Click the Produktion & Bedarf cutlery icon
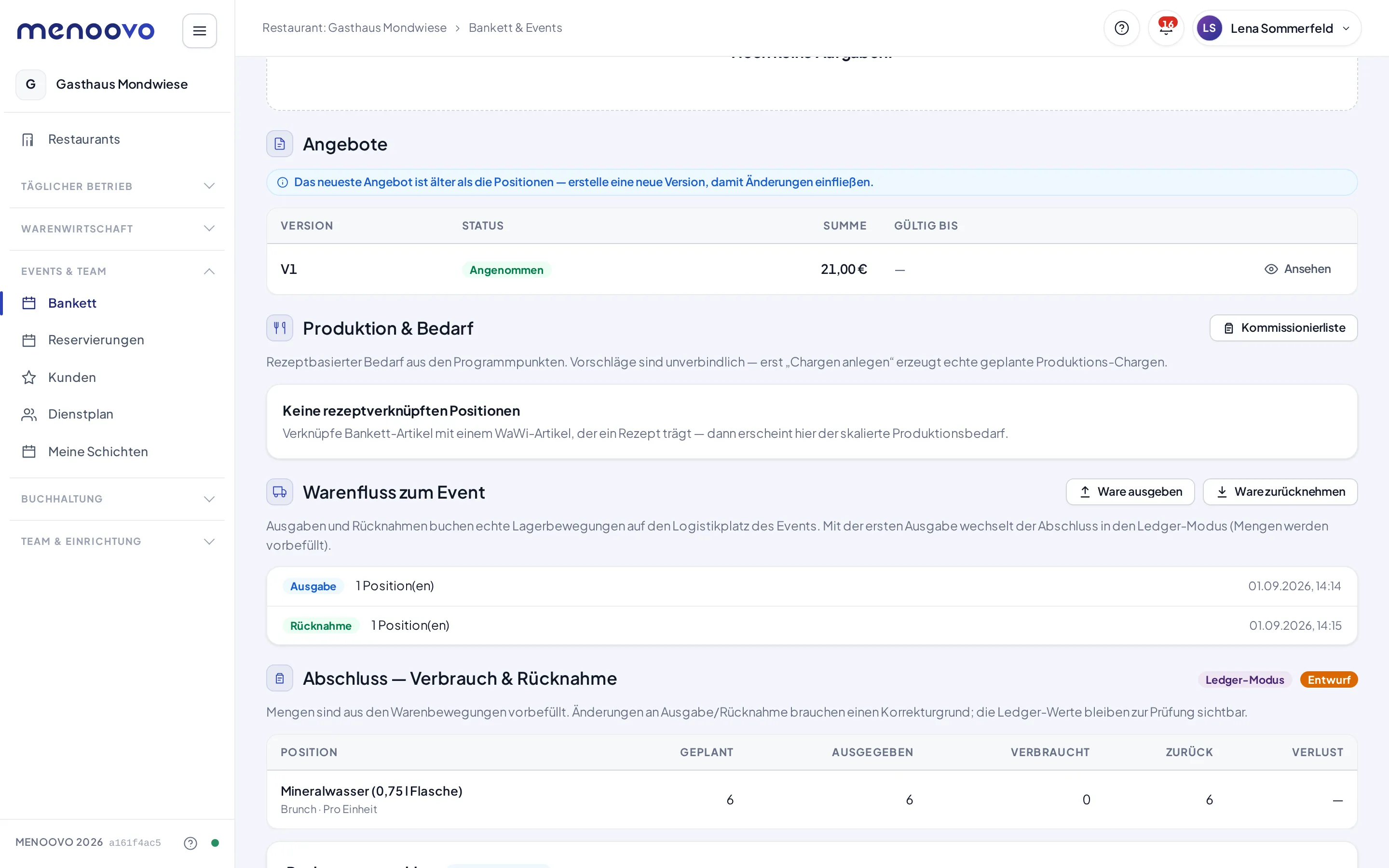This screenshot has height=868, width=1389. pyautogui.click(x=280, y=328)
